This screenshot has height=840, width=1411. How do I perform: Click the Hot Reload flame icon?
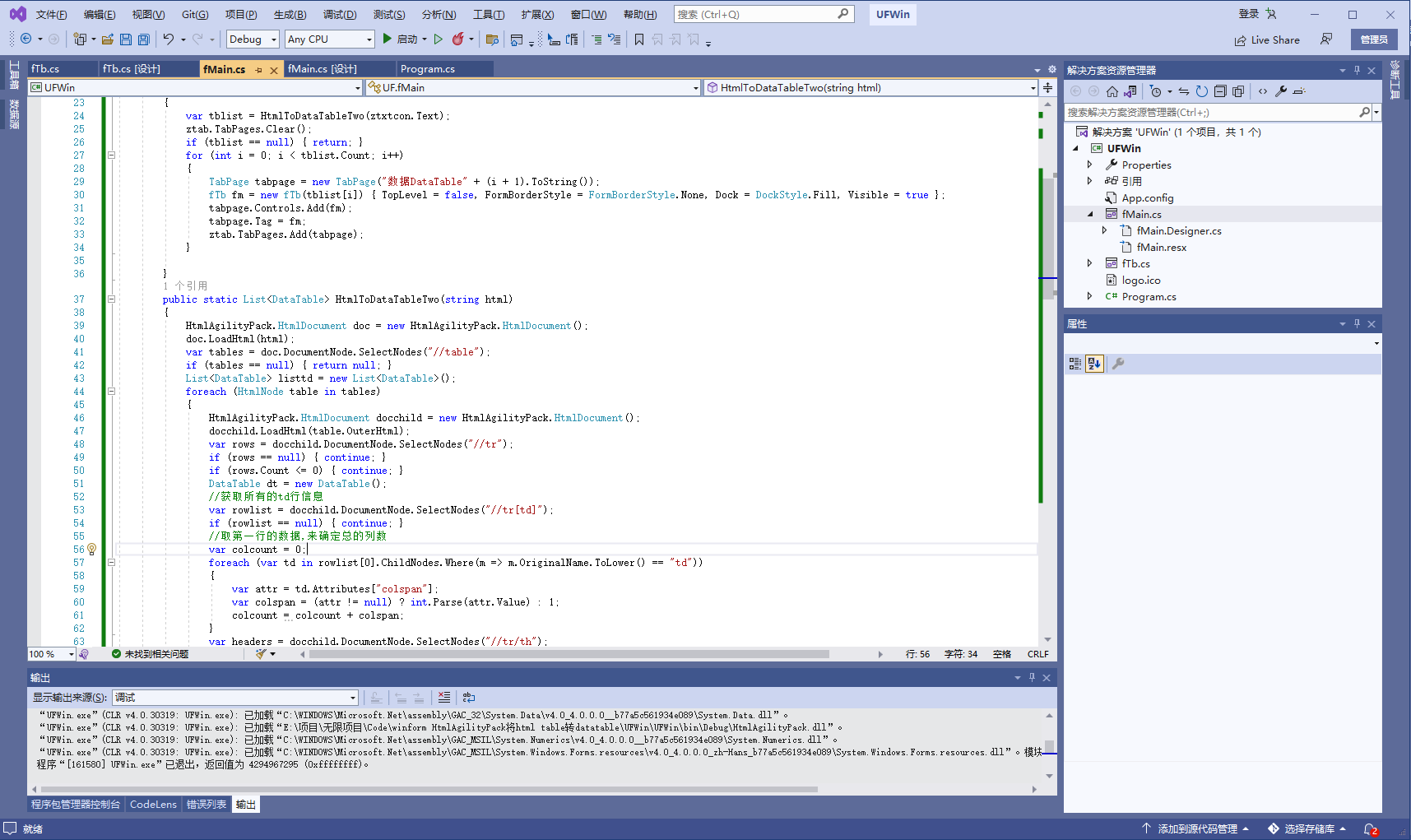(458, 39)
